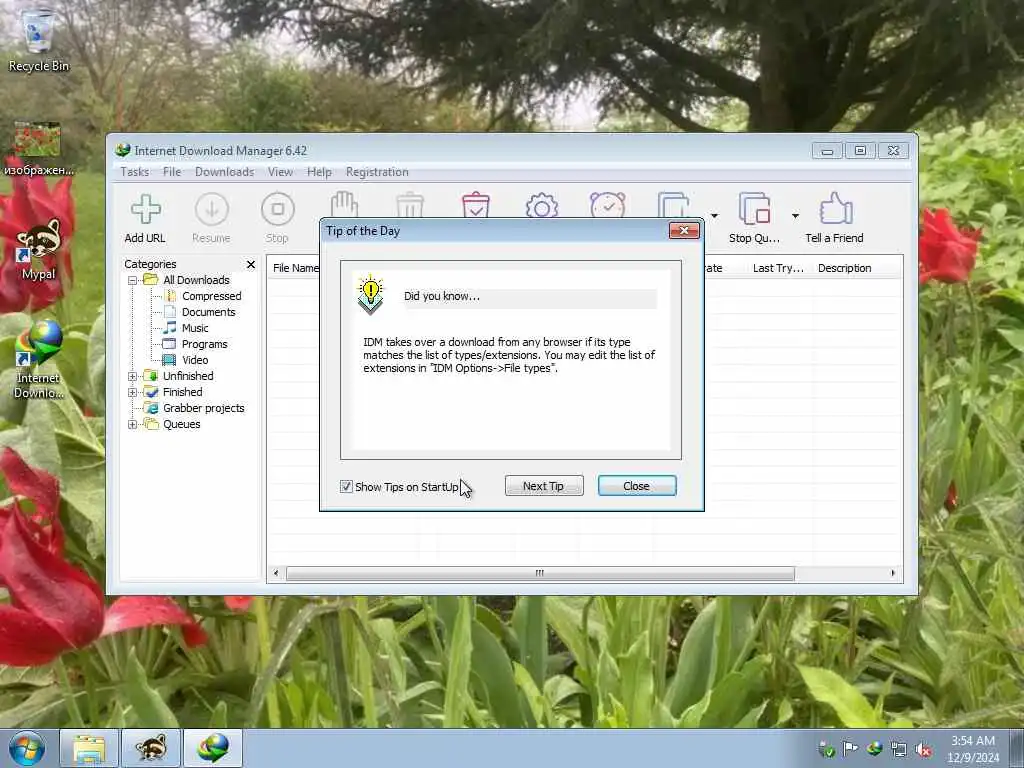Open the Registration menu
This screenshot has width=1024, height=768.
click(x=377, y=172)
